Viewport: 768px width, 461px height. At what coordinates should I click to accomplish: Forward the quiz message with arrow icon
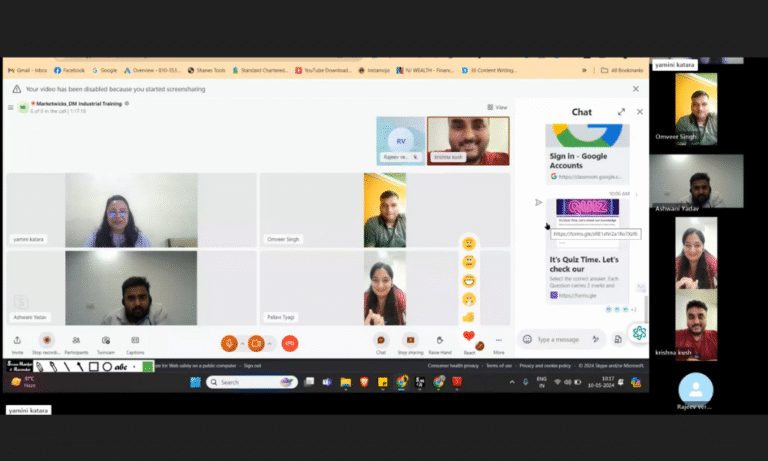538,202
